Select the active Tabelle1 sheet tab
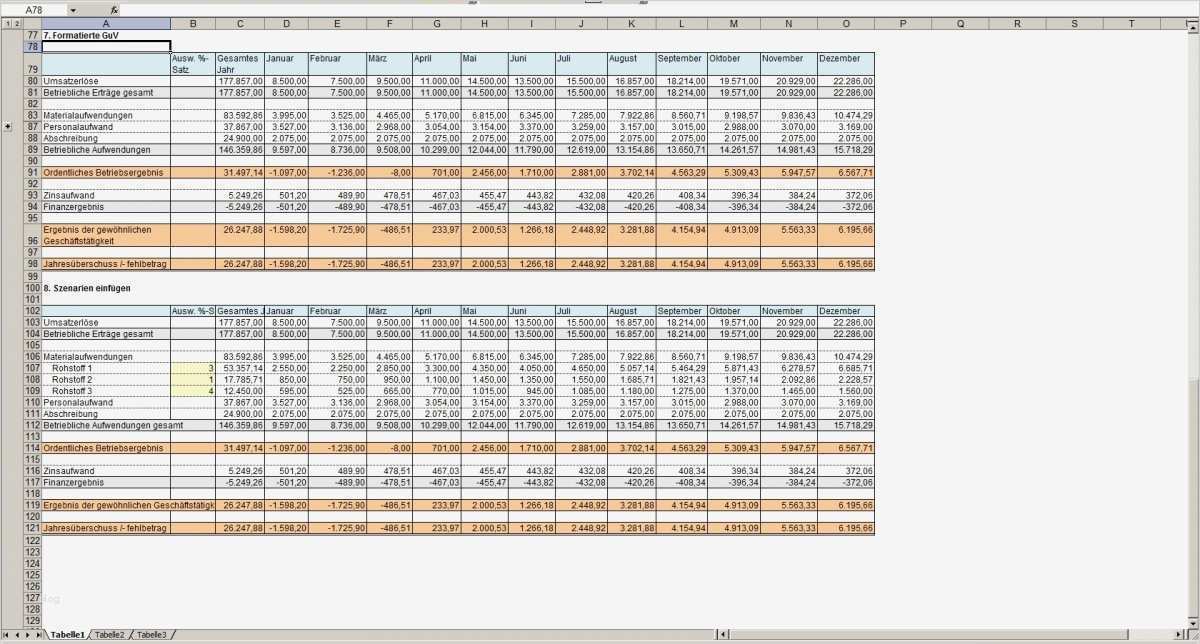 pyautogui.click(x=66, y=634)
